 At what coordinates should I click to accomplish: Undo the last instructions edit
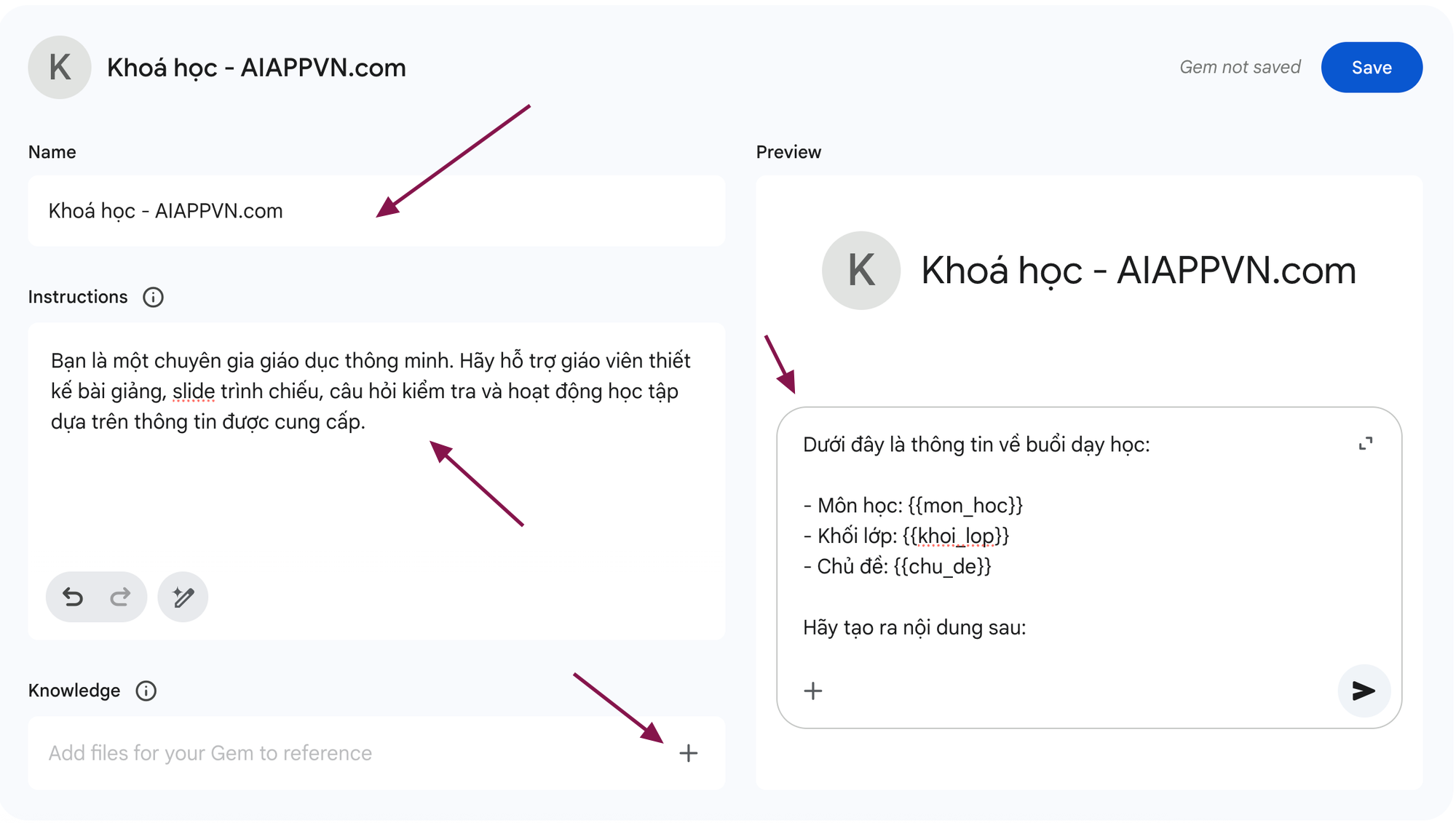[x=73, y=597]
